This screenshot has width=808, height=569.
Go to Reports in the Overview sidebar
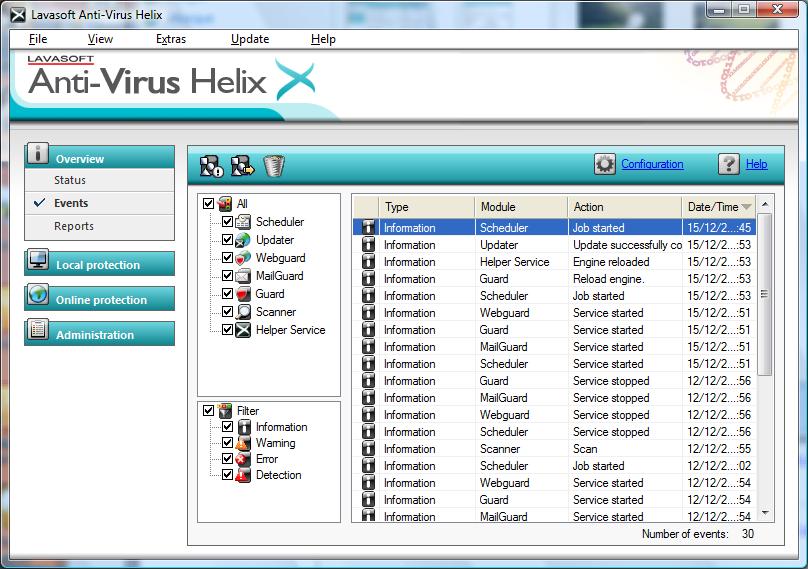coord(74,226)
